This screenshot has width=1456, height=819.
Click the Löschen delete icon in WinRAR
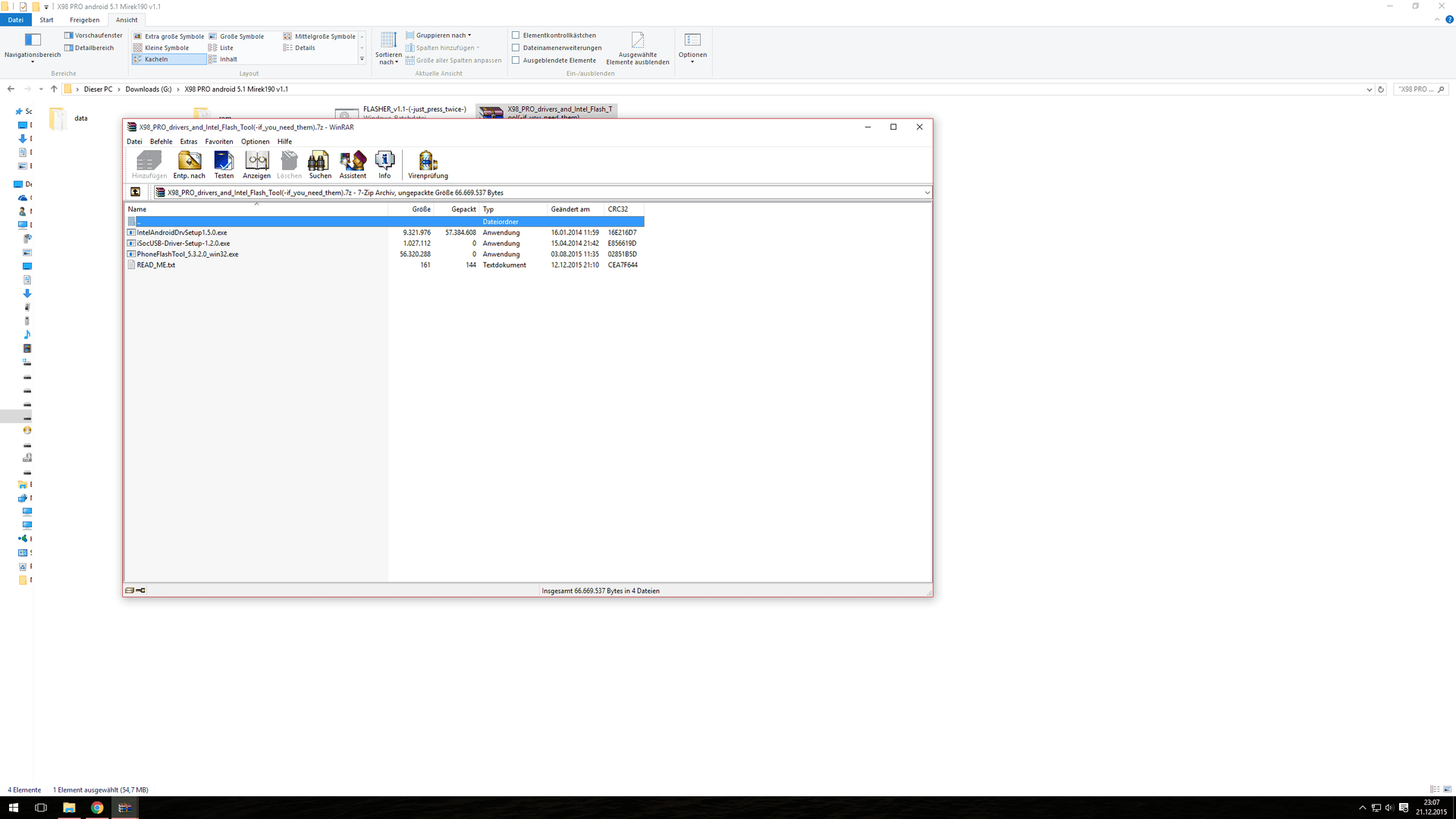coord(289,165)
